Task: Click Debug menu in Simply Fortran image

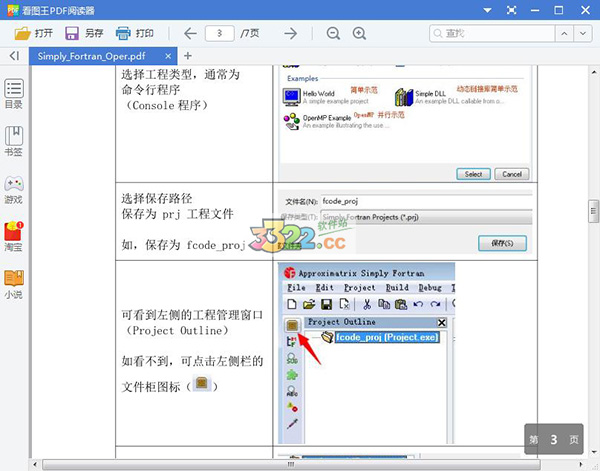Action: tap(430, 288)
